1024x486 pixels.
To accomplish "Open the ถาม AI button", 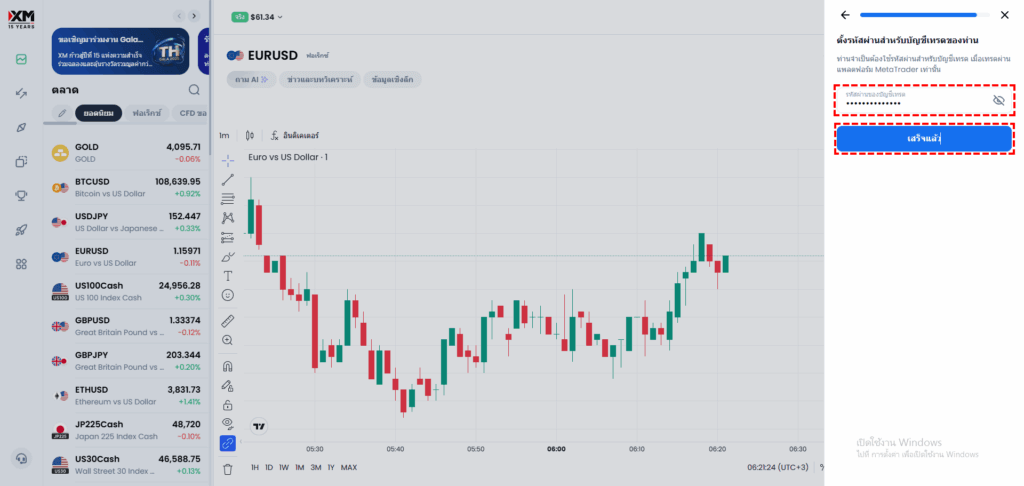I will 251,79.
